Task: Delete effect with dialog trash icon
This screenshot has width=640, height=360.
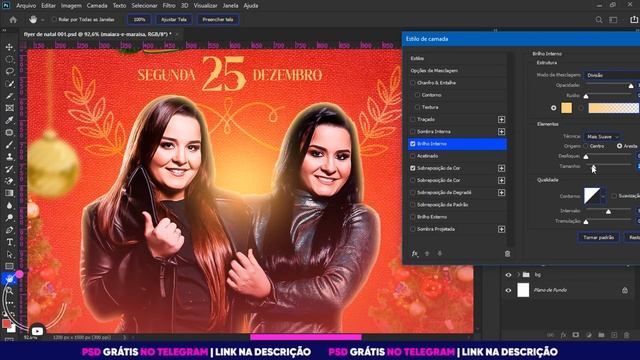Action: (x=507, y=253)
